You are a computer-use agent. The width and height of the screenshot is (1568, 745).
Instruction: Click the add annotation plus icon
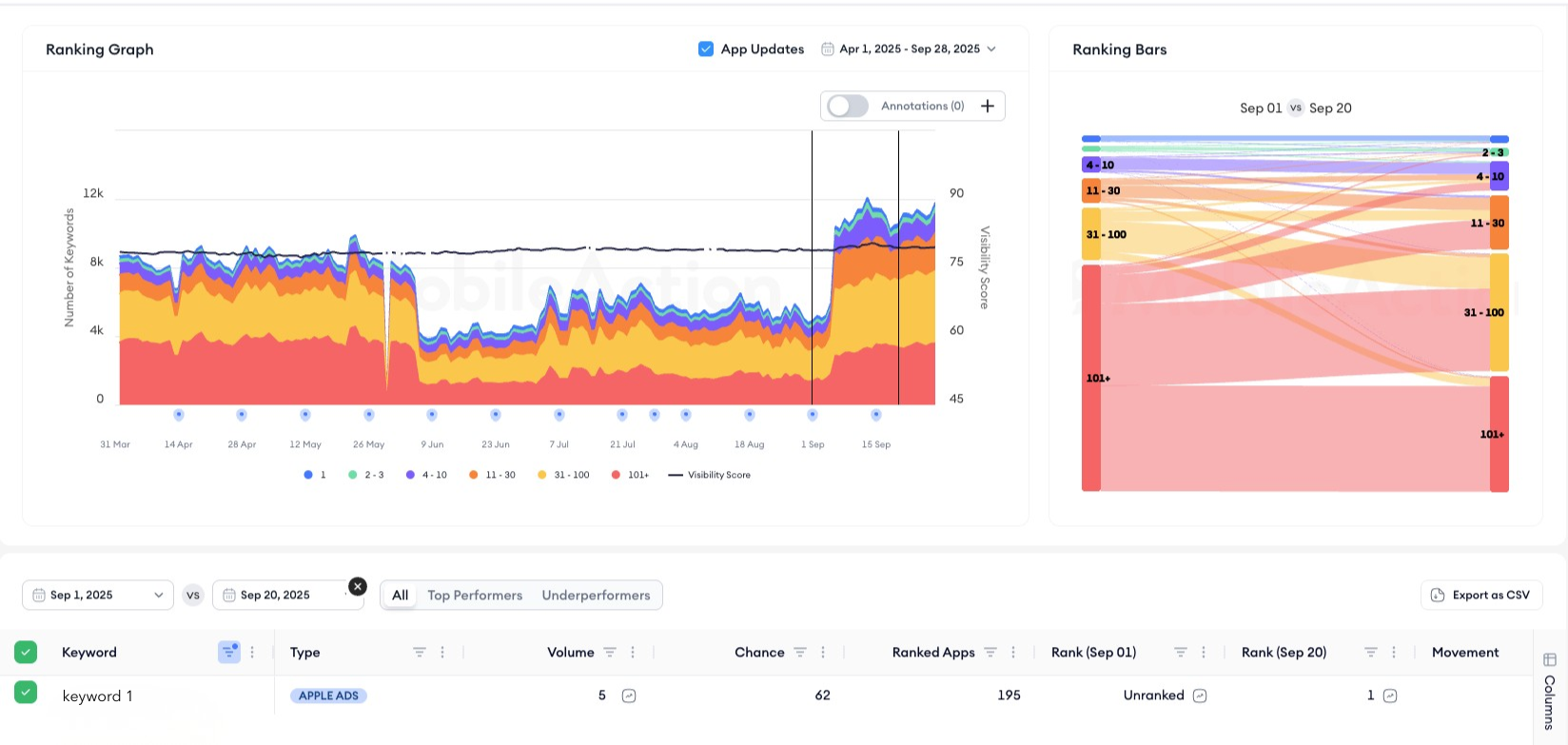987,106
